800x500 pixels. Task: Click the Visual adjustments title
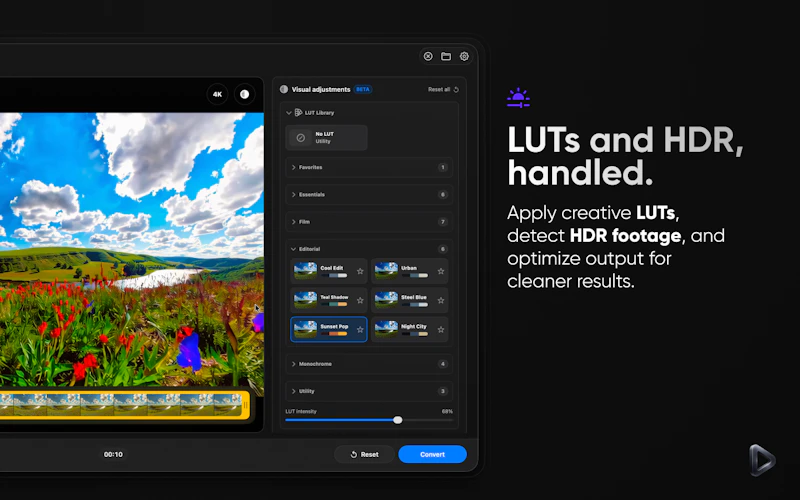(x=321, y=89)
